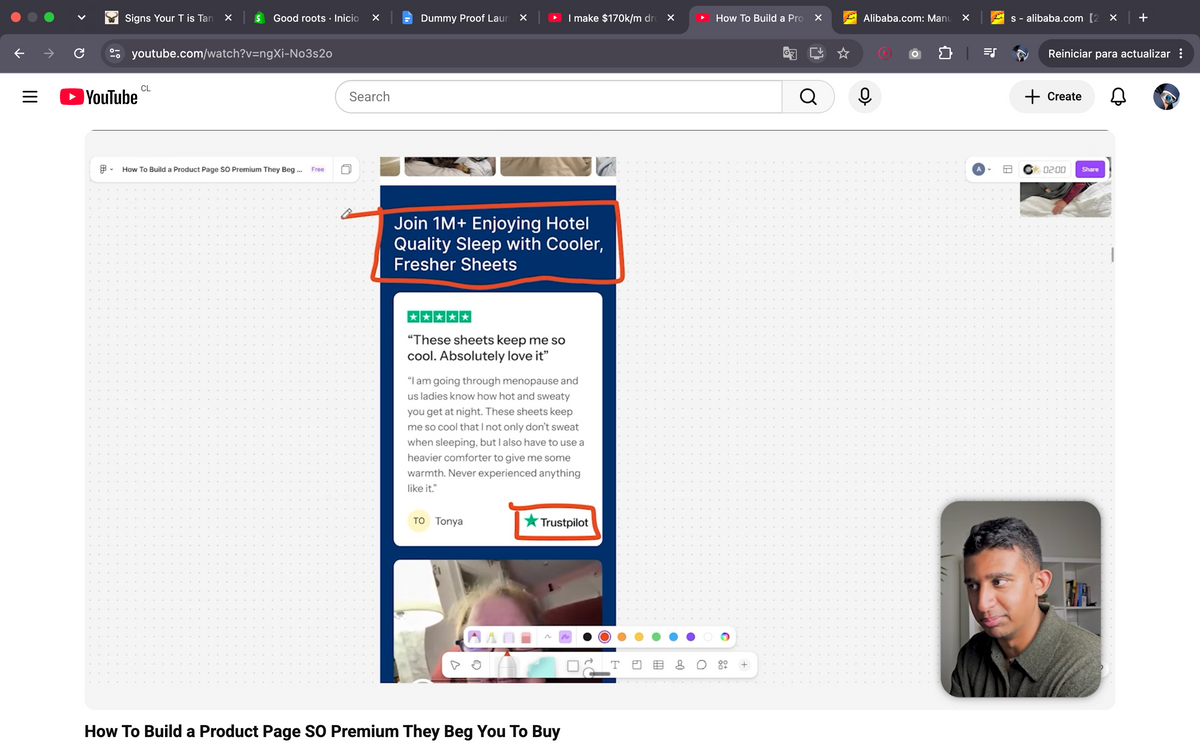This screenshot has height=750, width=1200.
Task: Open the YouTube guide hamburger menu
Action: (x=30, y=97)
